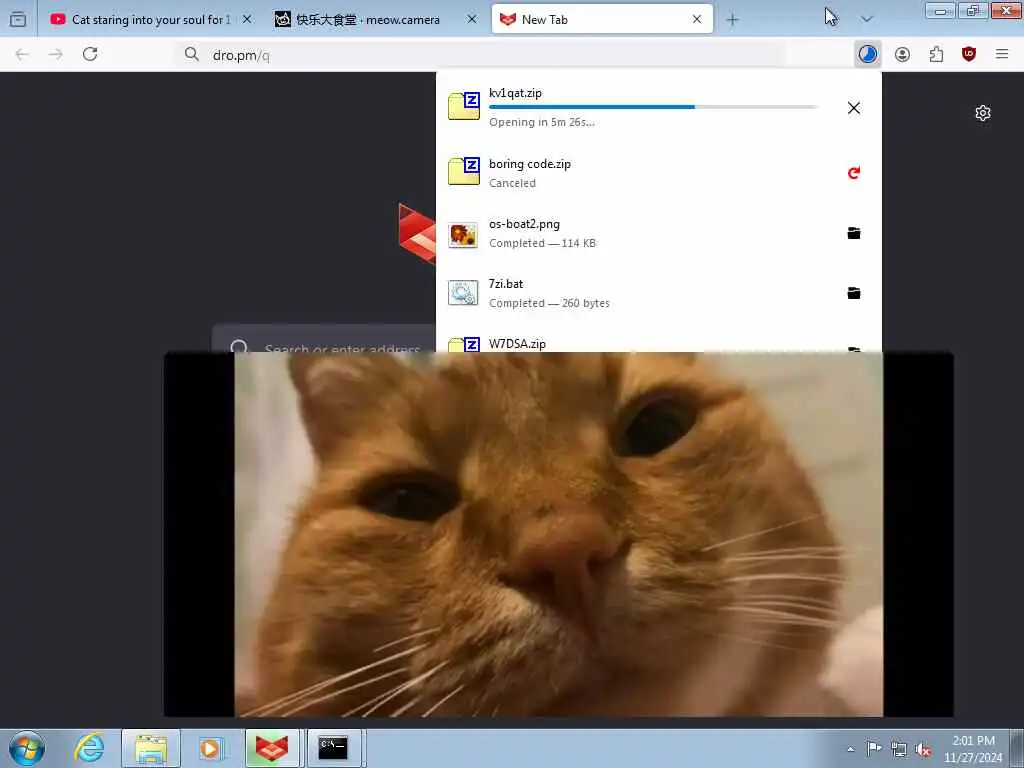Reload the current page
This screenshot has width=1024, height=768.
tap(90, 54)
